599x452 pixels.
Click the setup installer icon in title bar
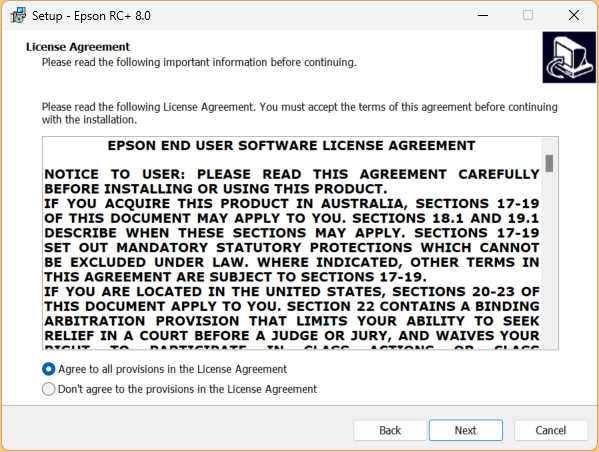18,16
